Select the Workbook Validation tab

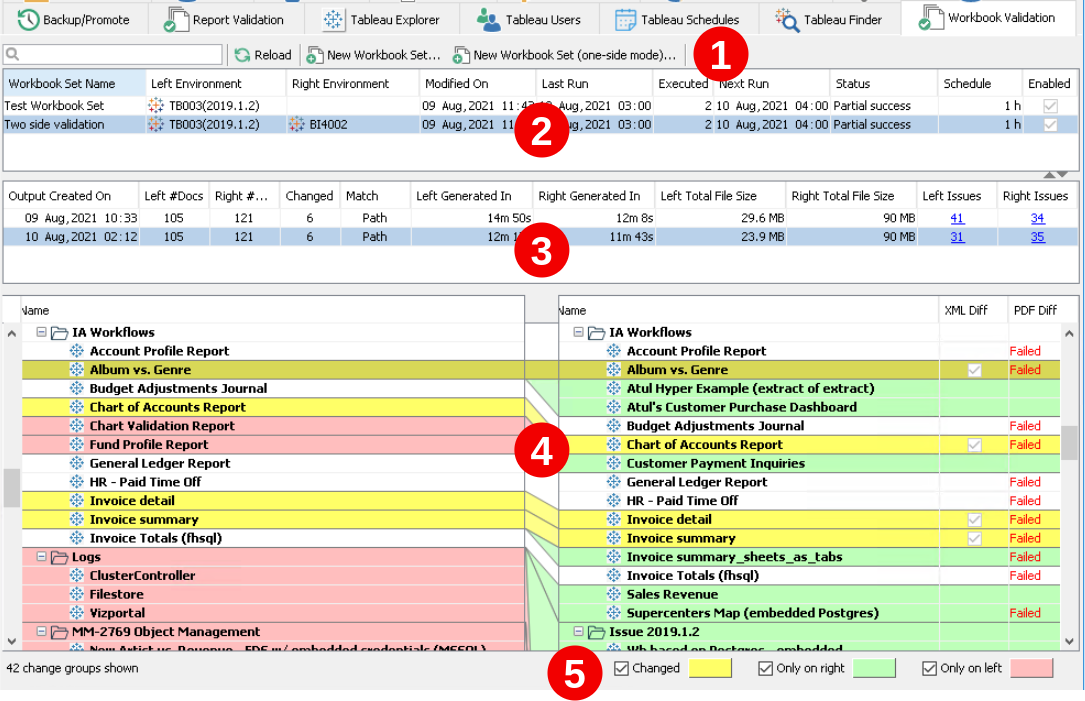pos(988,18)
